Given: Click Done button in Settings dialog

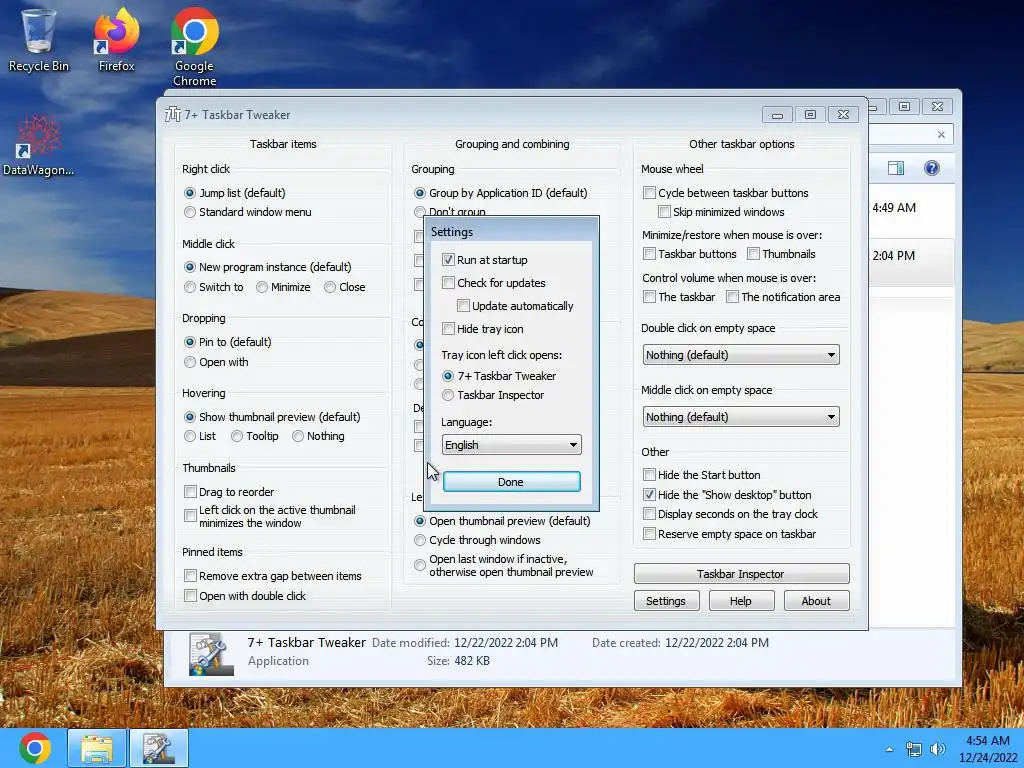Looking at the screenshot, I should 511,482.
